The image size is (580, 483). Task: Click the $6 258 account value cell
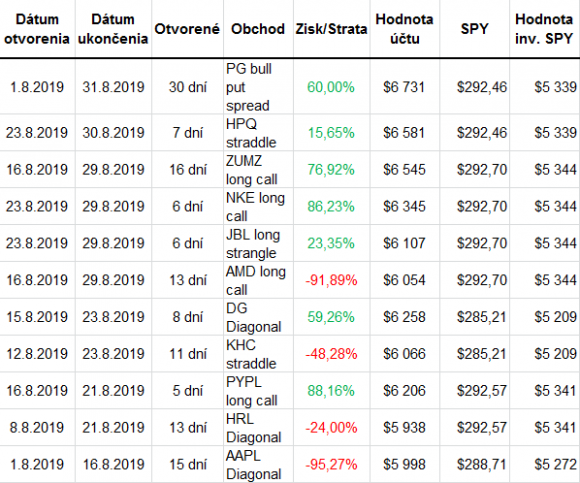[x=405, y=317]
